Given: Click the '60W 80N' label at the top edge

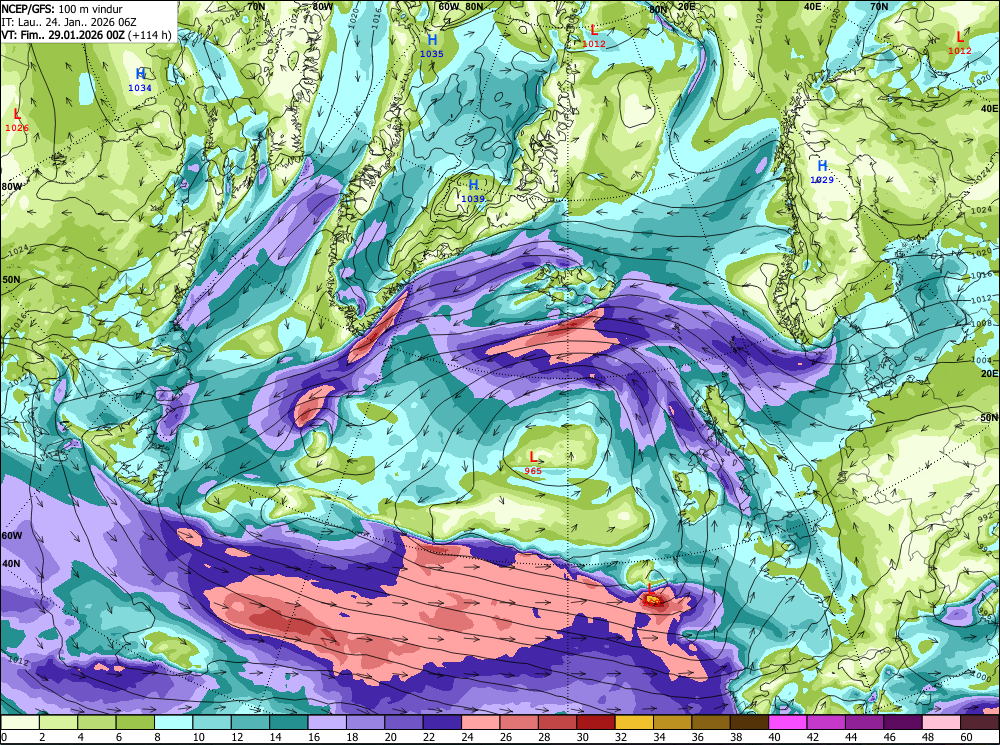Looking at the screenshot, I should (460, 7).
